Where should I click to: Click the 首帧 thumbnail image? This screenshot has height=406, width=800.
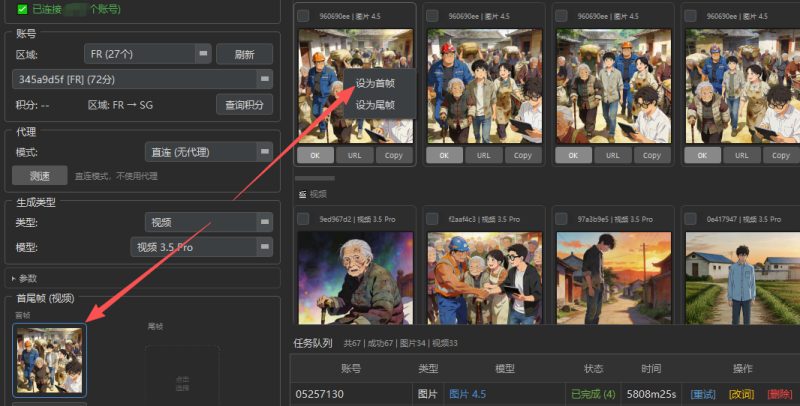pos(50,359)
